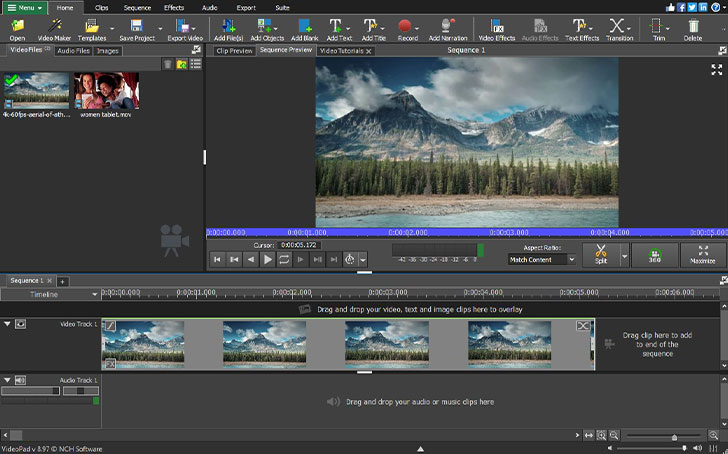Click the Maximize preview button
Image resolution: width=728 pixels, height=454 pixels.
tap(704, 254)
